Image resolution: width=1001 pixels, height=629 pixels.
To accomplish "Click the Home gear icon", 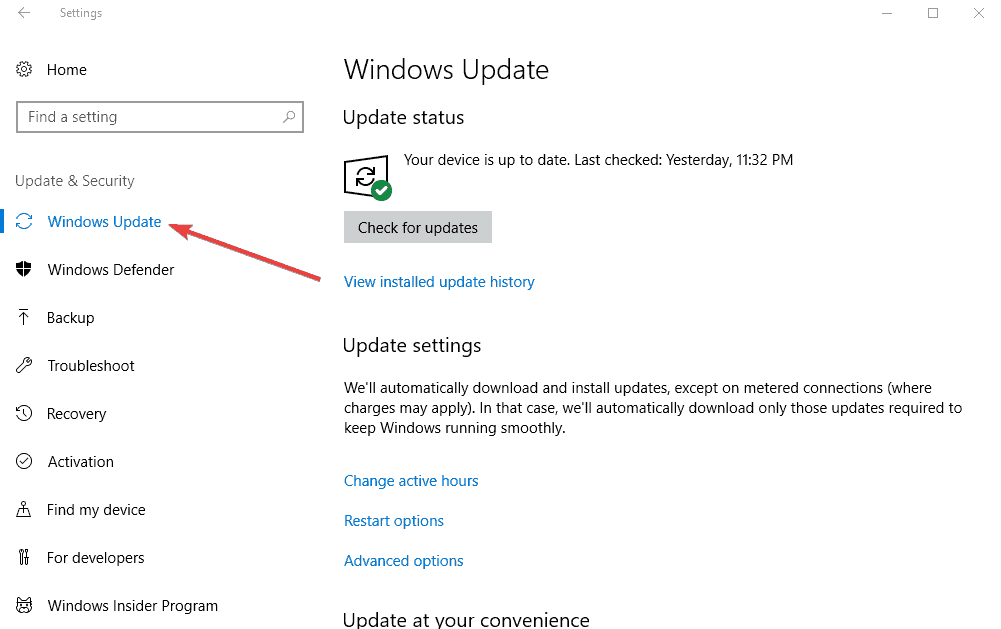I will pos(24,69).
